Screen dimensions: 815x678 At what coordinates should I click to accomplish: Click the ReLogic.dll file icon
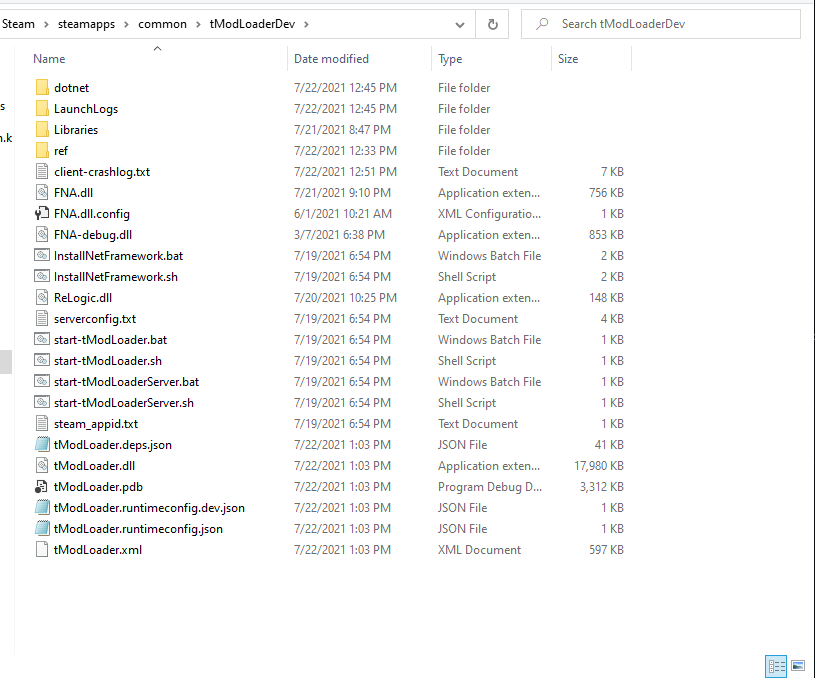tap(42, 297)
